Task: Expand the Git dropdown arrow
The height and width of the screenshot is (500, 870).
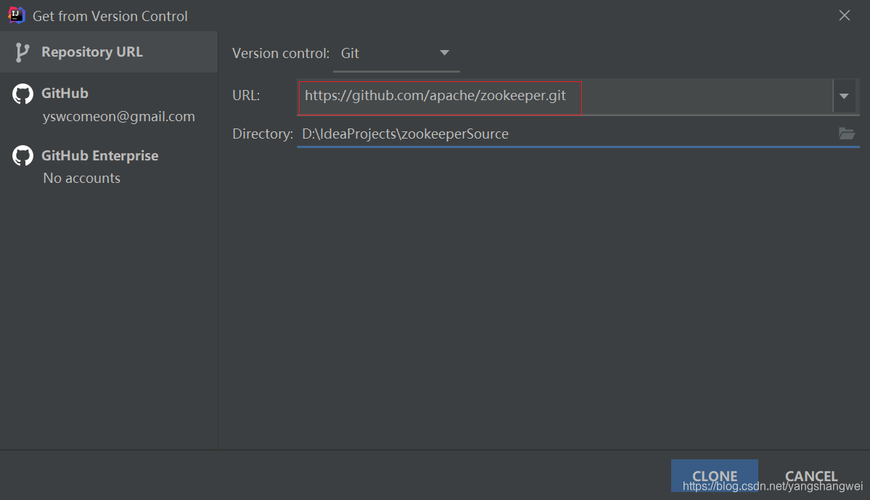Action: click(445, 53)
